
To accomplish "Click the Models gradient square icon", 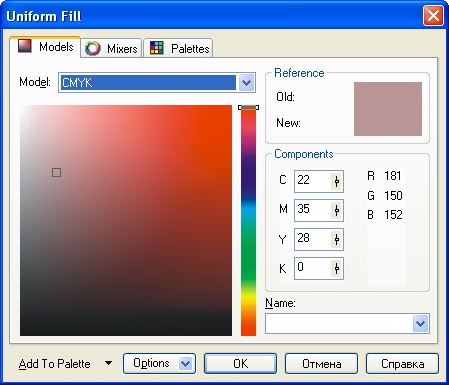I will [x=24, y=46].
